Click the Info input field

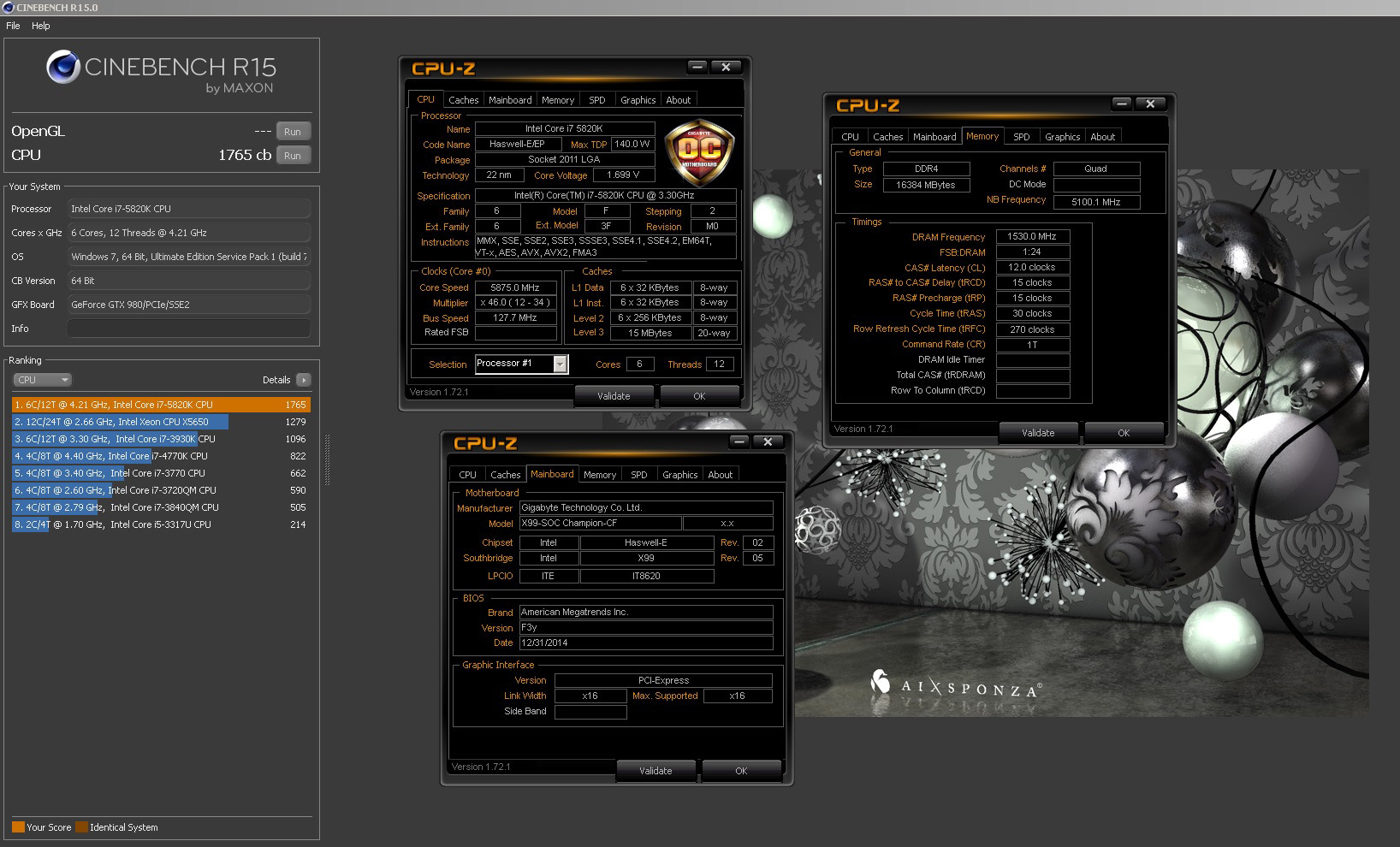coord(189,329)
